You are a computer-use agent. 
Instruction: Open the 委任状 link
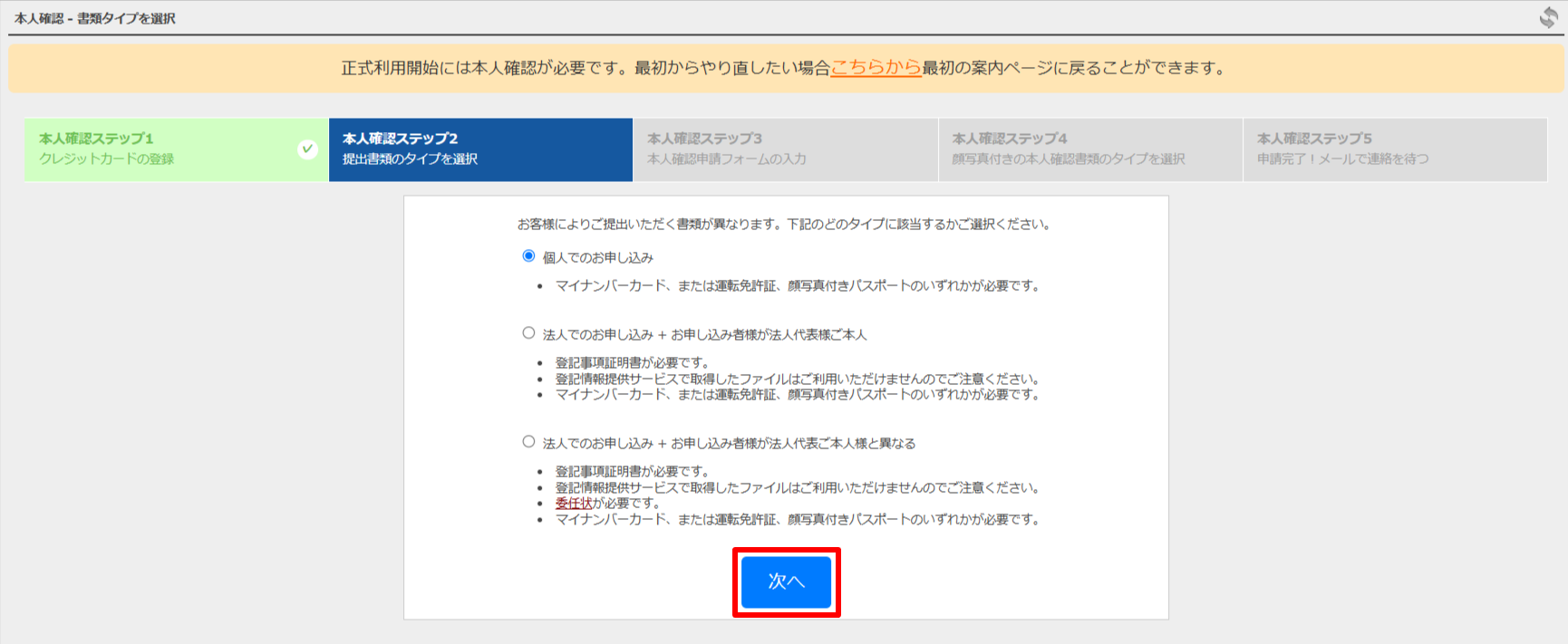point(574,504)
